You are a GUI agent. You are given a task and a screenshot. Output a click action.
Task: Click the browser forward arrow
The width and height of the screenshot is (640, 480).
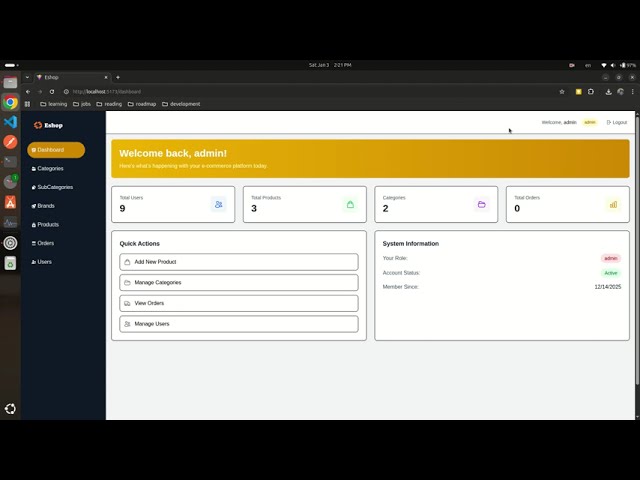40,92
